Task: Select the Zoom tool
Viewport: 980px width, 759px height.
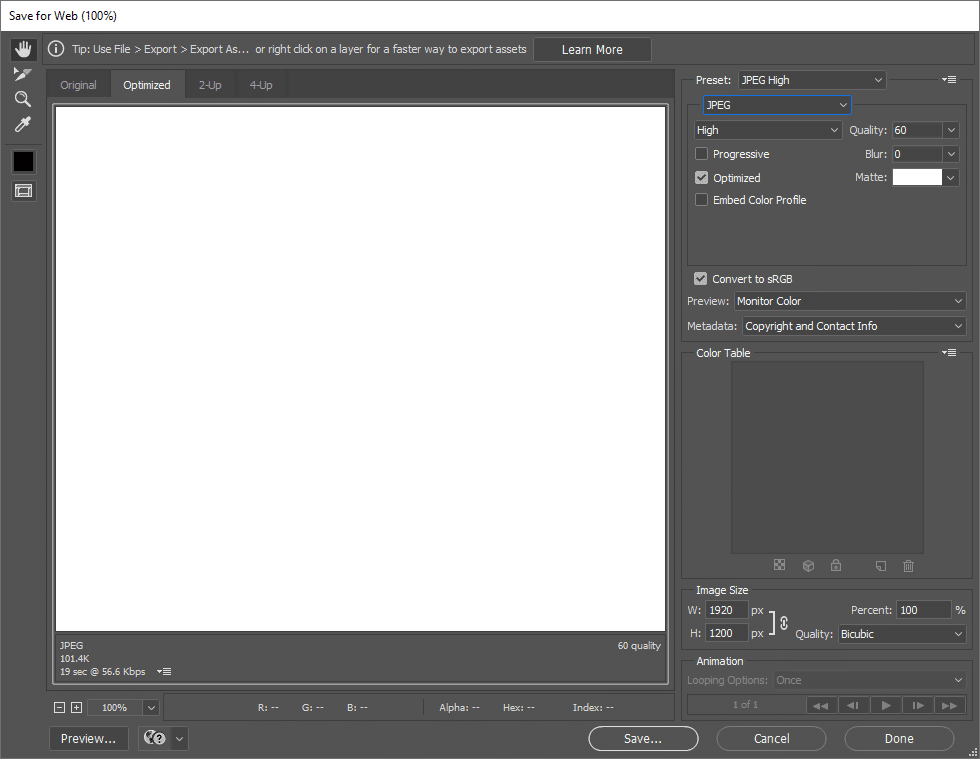Action: tap(23, 98)
